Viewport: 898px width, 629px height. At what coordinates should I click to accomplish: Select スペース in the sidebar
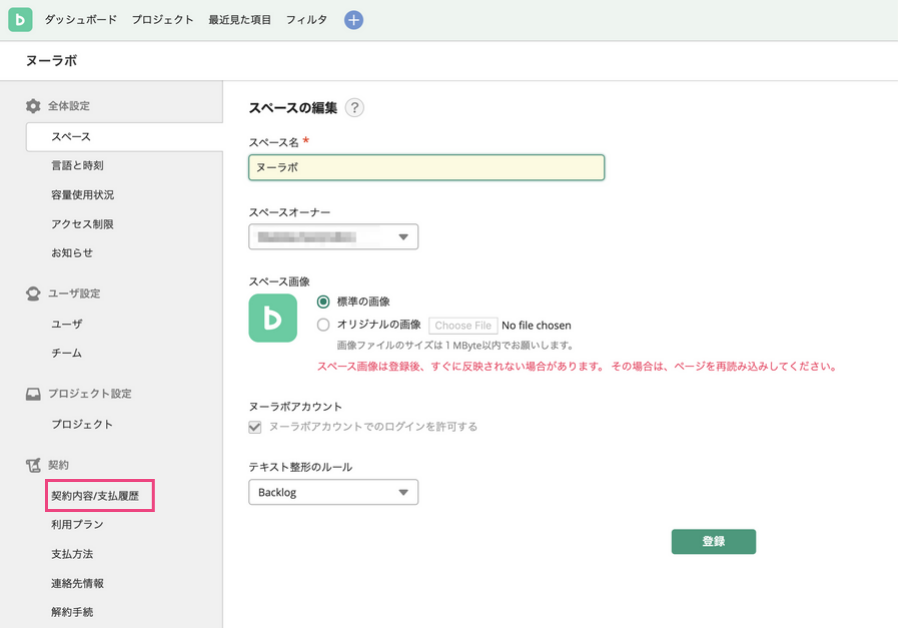pyautogui.click(x=124, y=137)
